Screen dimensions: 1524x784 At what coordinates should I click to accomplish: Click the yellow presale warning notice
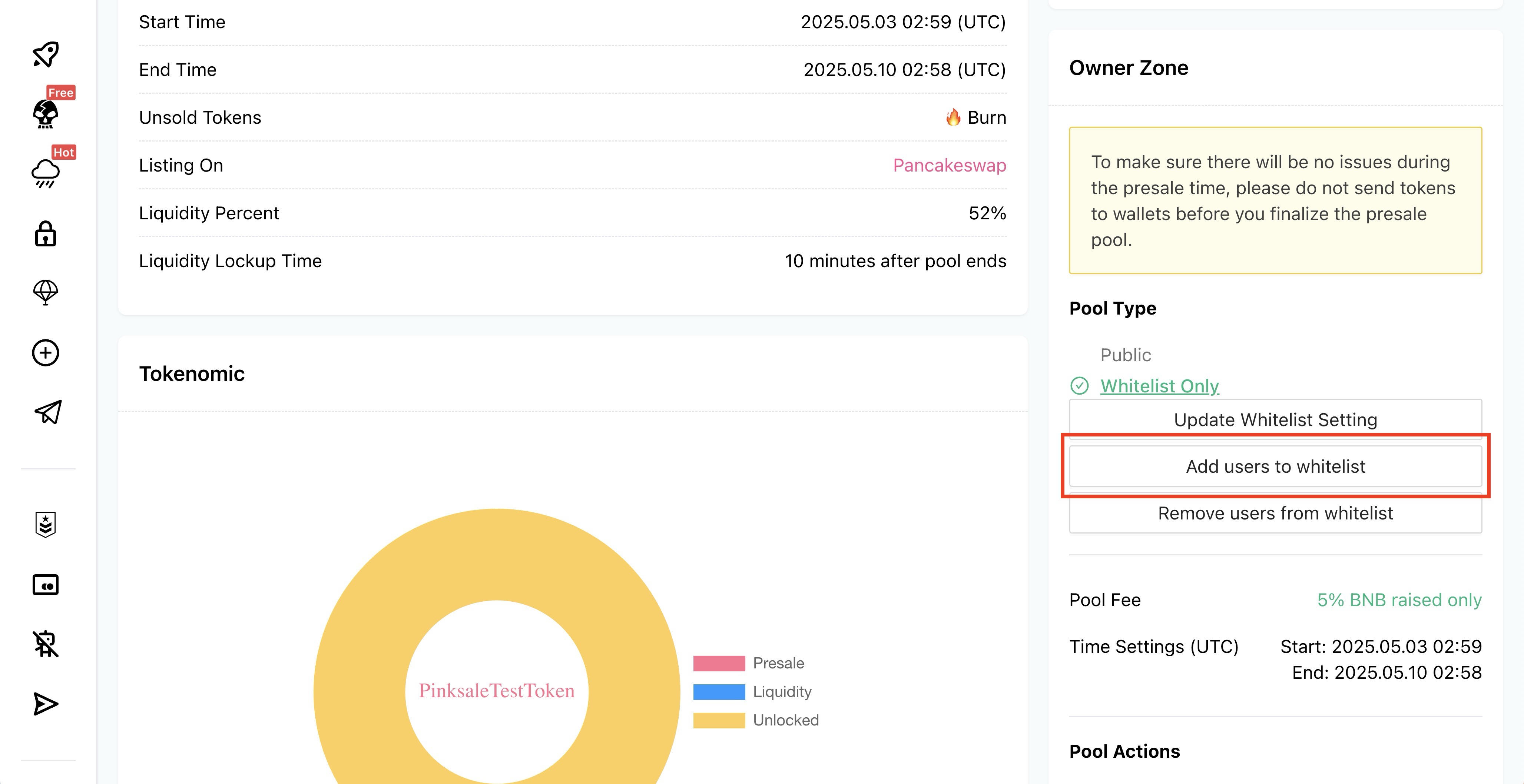pyautogui.click(x=1276, y=200)
